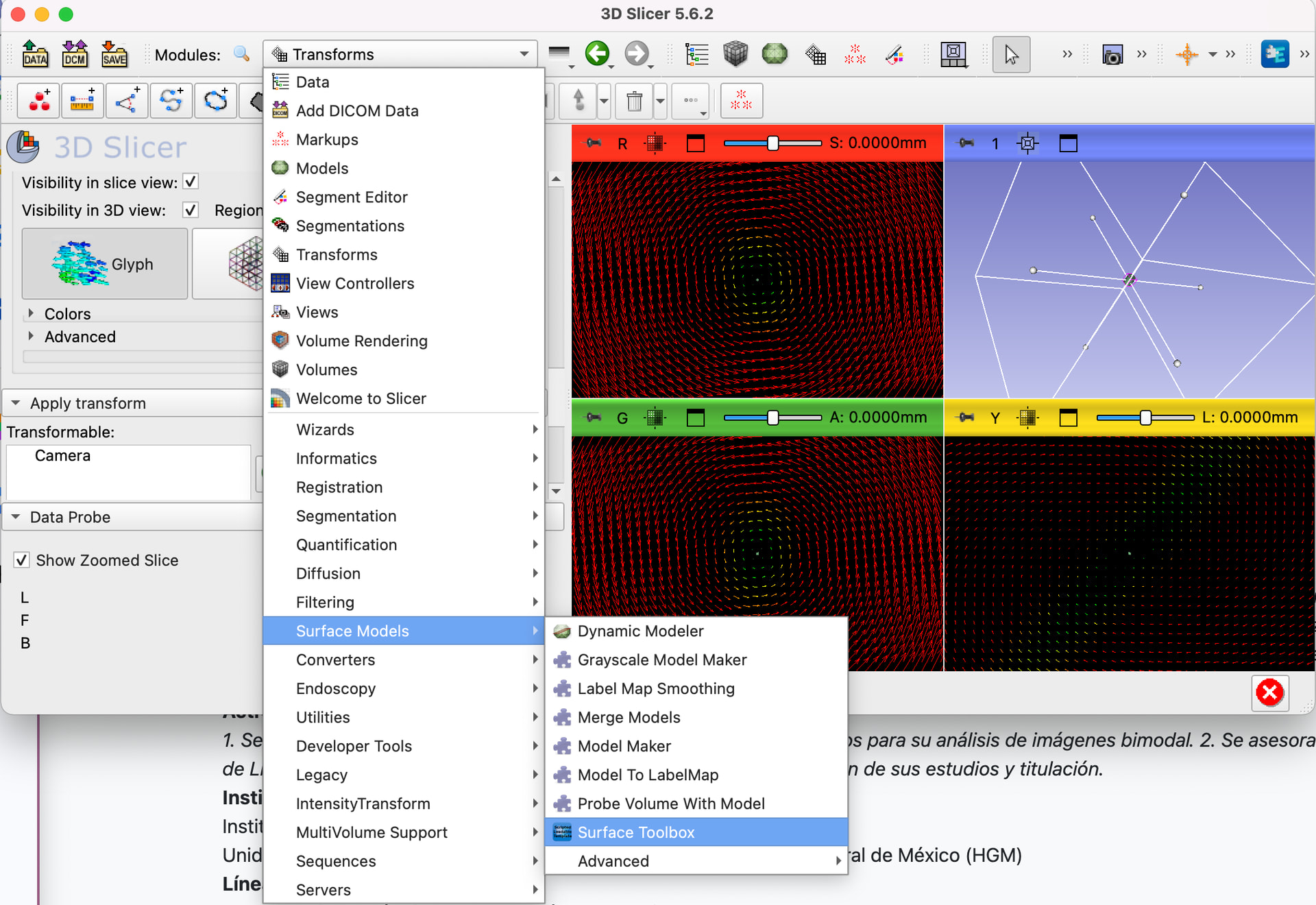Adjust the Red slice offset slider
This screenshot has width=1316, height=905.
pos(772,143)
